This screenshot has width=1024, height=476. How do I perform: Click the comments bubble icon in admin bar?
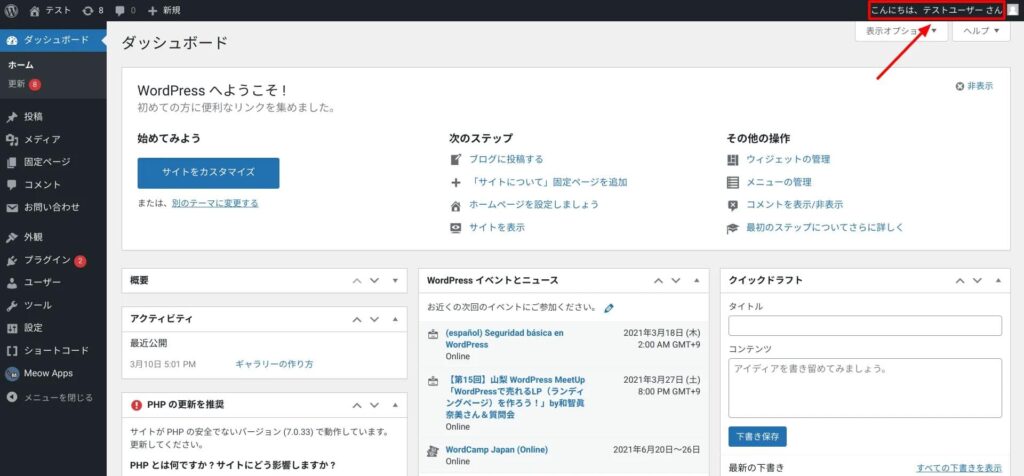pyautogui.click(x=125, y=10)
